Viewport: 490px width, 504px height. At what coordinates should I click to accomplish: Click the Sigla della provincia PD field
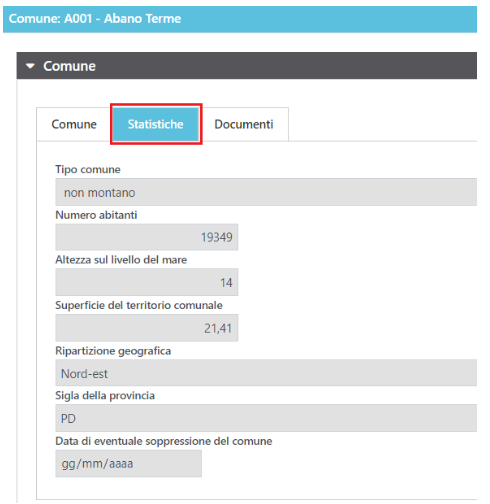tap(266, 418)
